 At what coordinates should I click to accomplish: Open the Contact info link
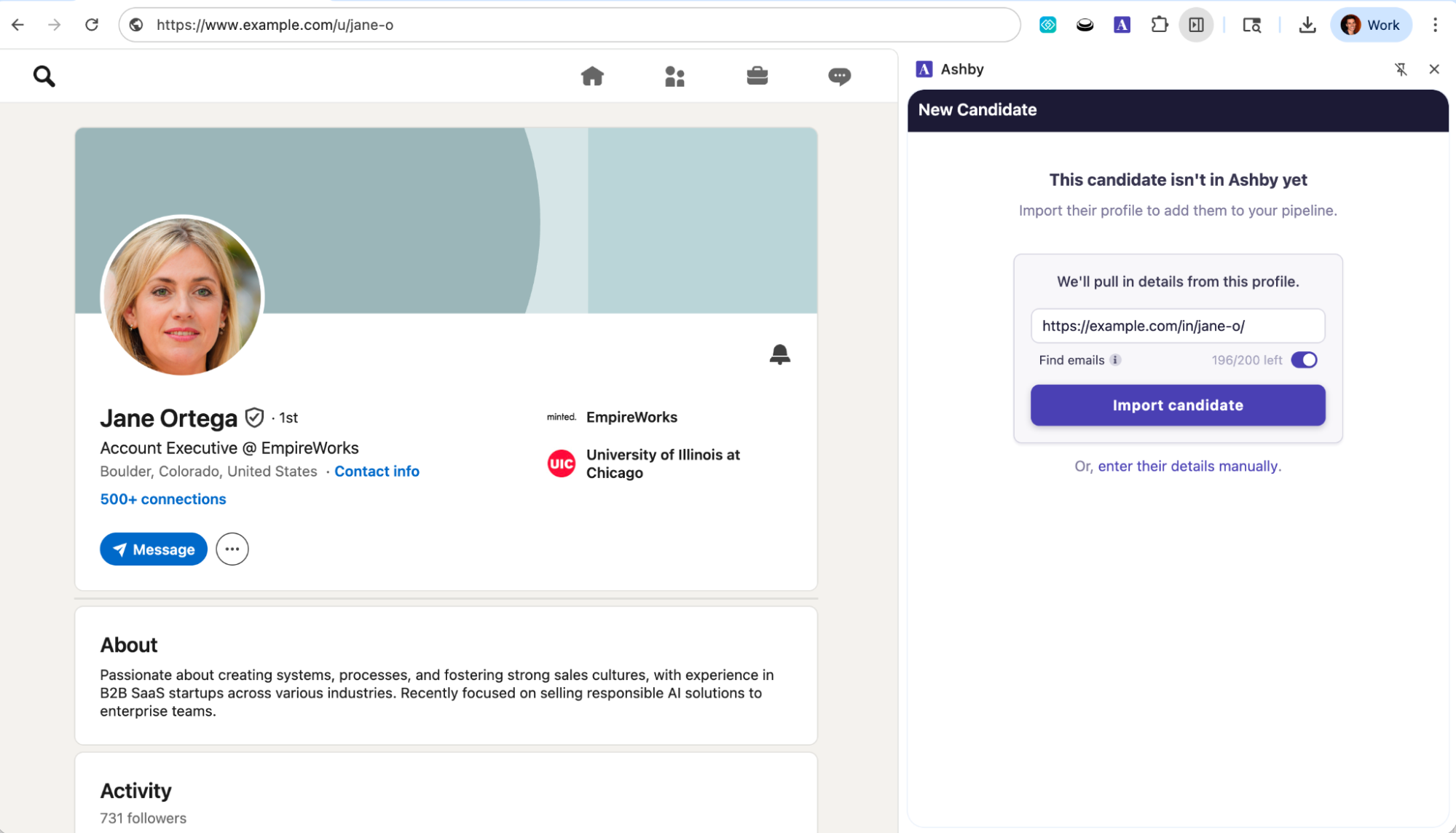click(377, 472)
